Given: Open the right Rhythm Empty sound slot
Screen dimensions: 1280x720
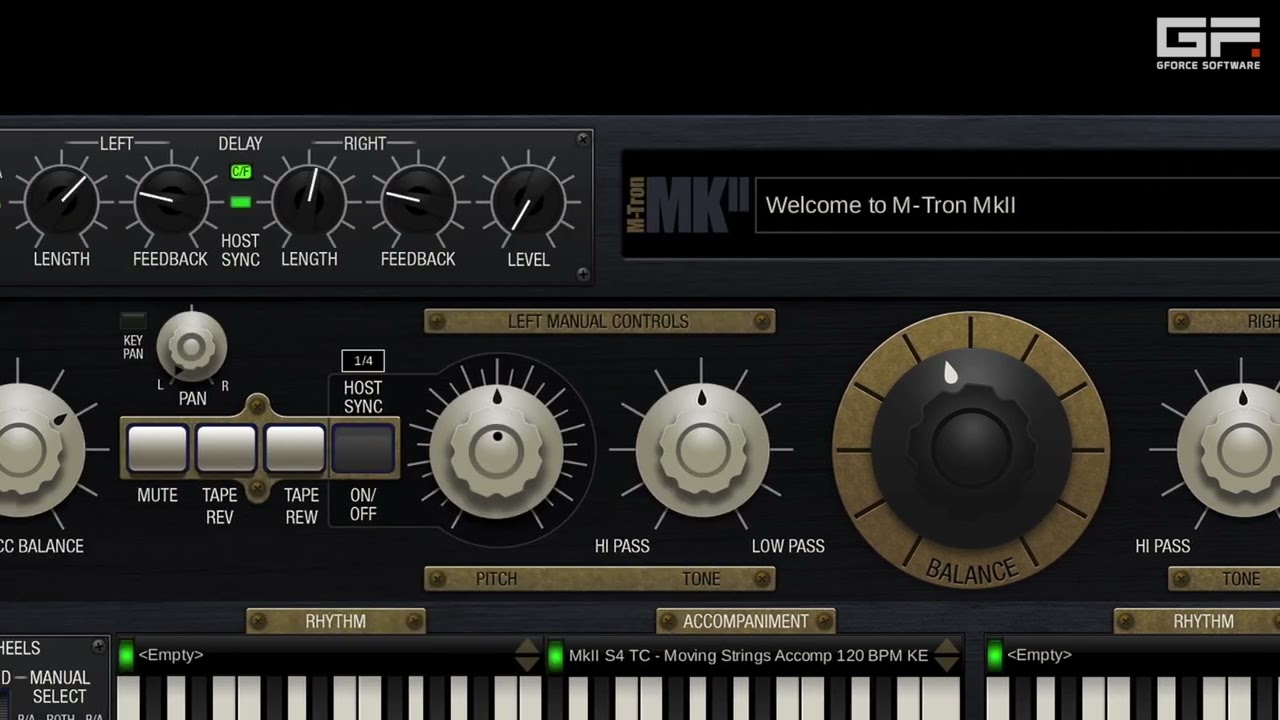Looking at the screenshot, I should click(x=1142, y=655).
